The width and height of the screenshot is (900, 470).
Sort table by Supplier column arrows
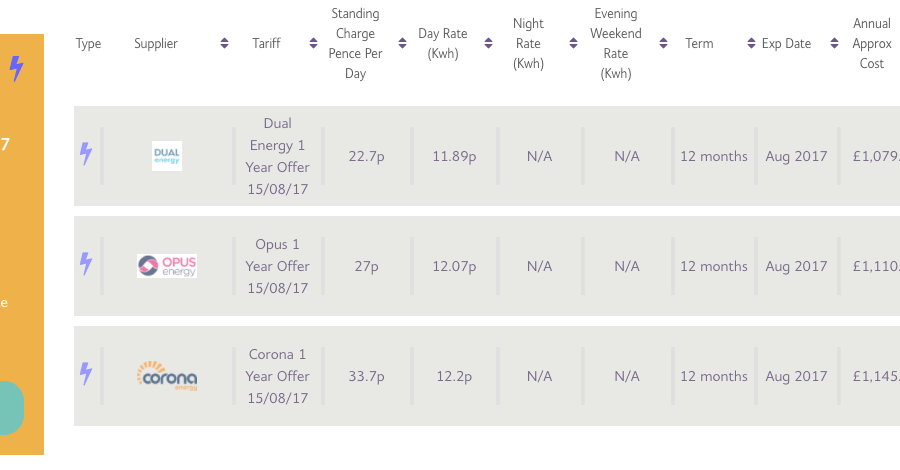click(224, 43)
